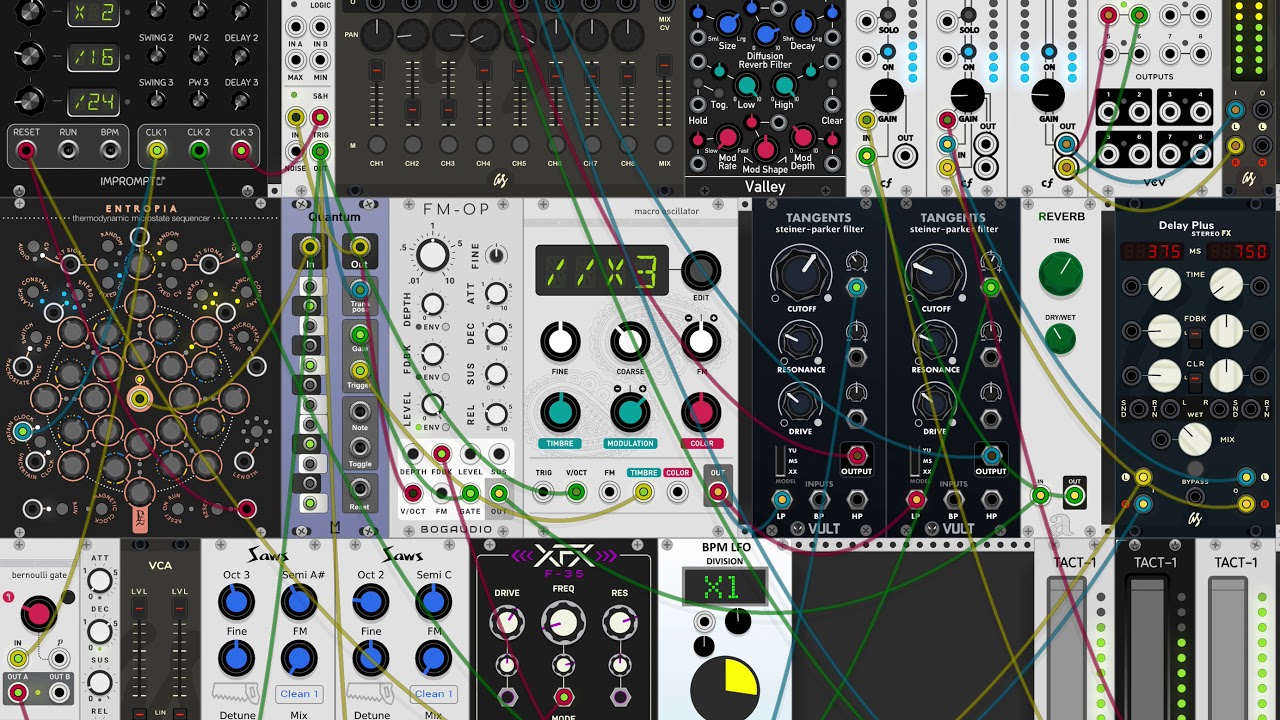Select the CLK 1 output jack
Viewport: 1280px width, 720px height.
156,151
